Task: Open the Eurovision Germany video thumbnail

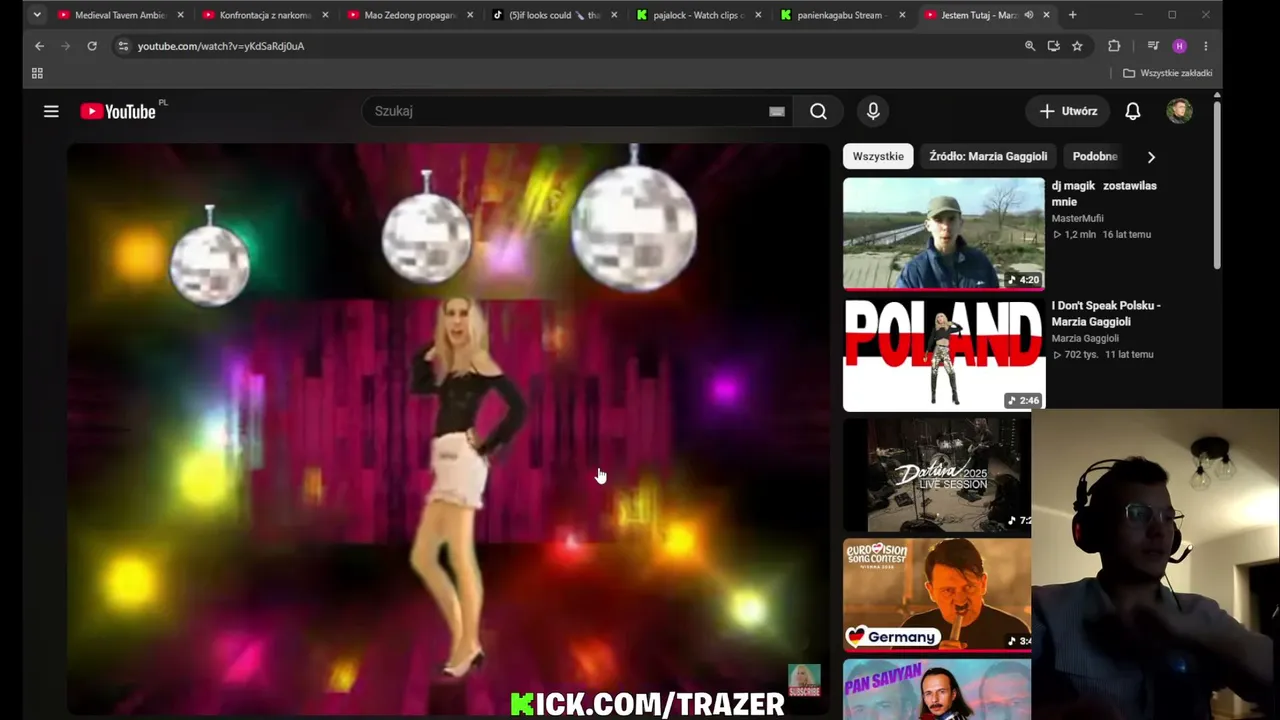Action: coord(937,594)
